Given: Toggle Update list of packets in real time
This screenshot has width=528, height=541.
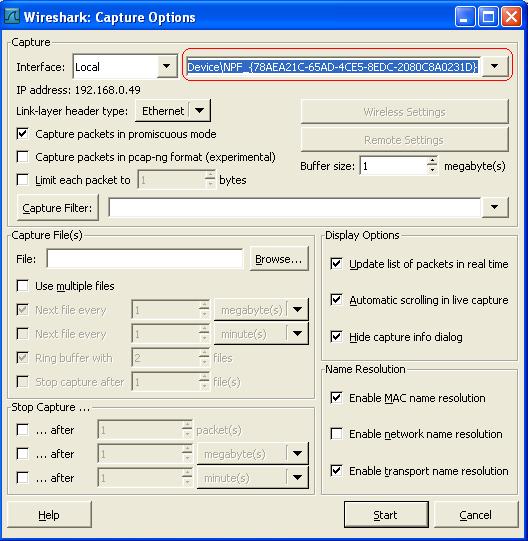Looking at the screenshot, I should (x=336, y=264).
